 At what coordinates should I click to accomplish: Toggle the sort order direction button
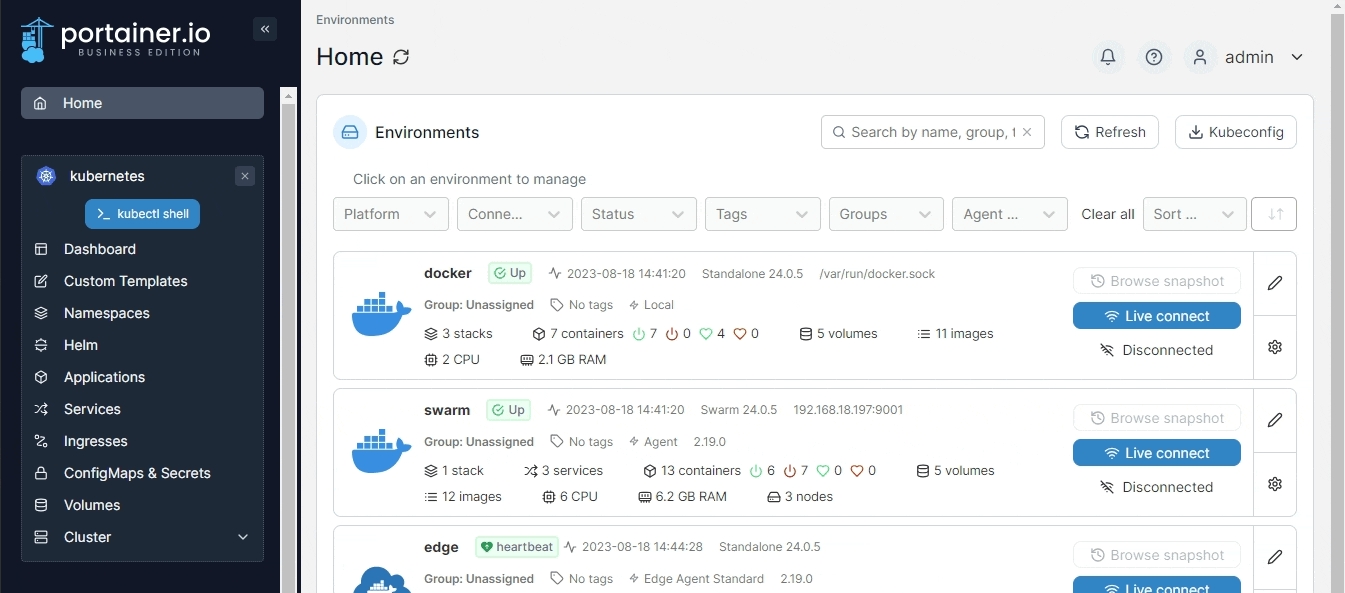[1274, 214]
